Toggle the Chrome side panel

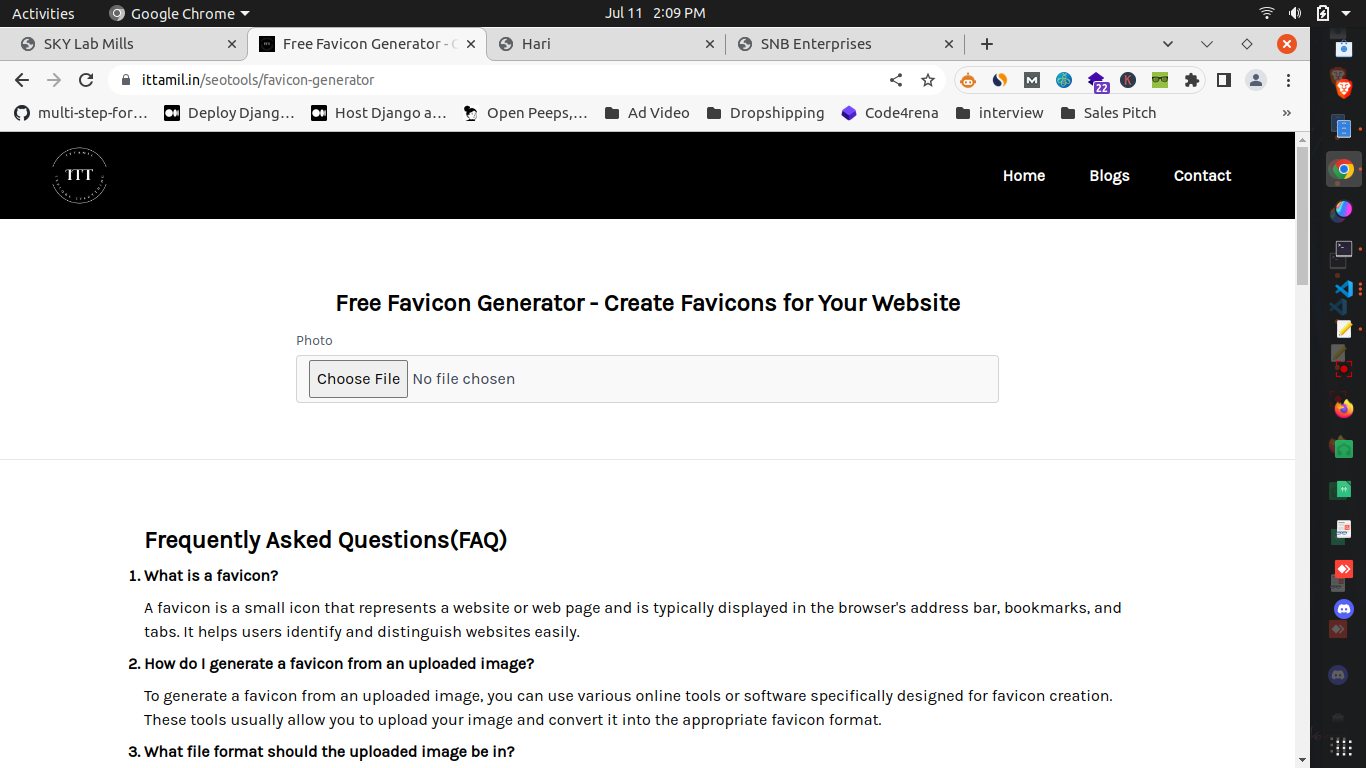point(1223,80)
